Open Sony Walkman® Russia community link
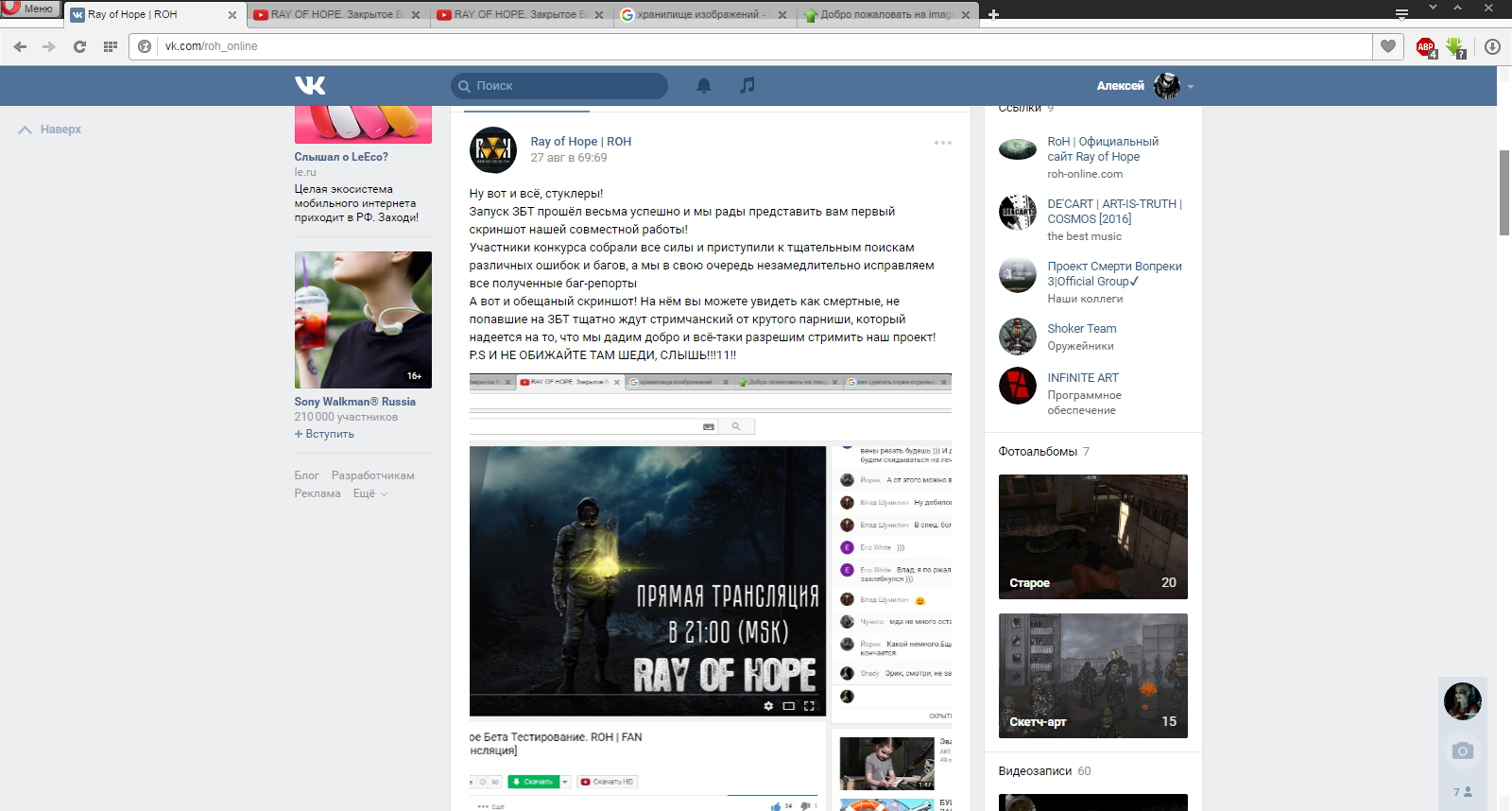 (x=354, y=402)
